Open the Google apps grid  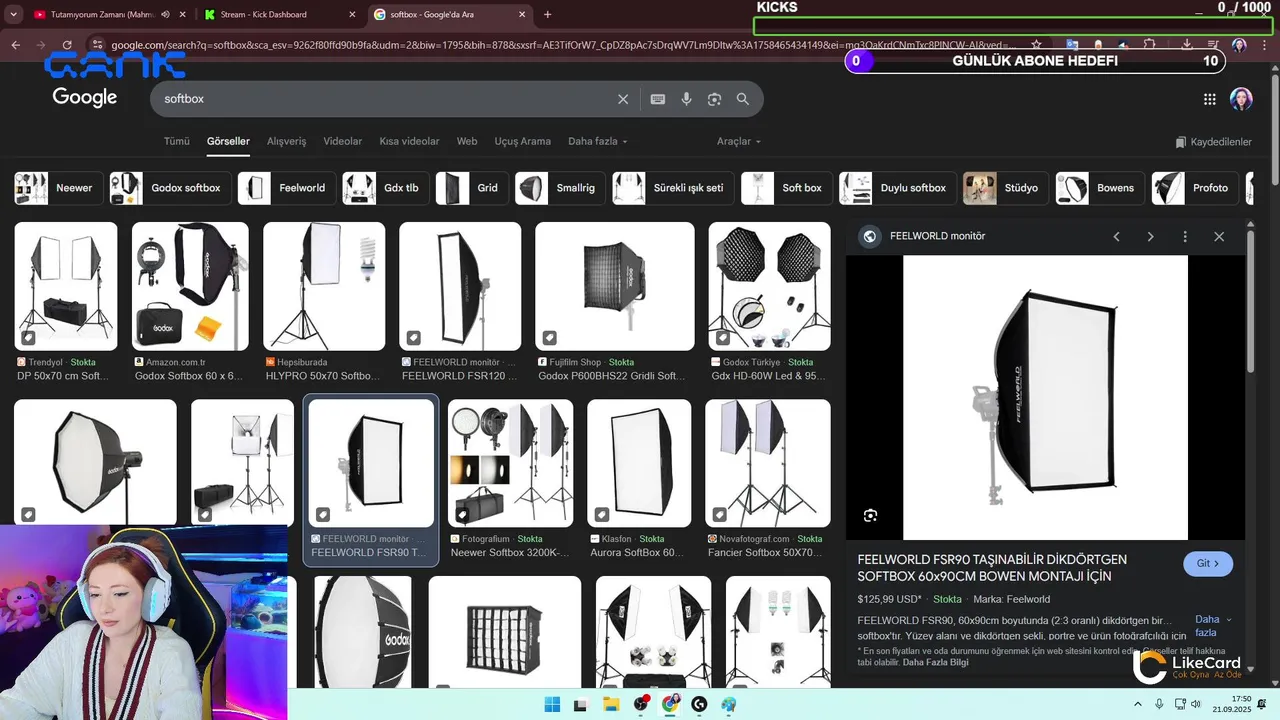1209,99
